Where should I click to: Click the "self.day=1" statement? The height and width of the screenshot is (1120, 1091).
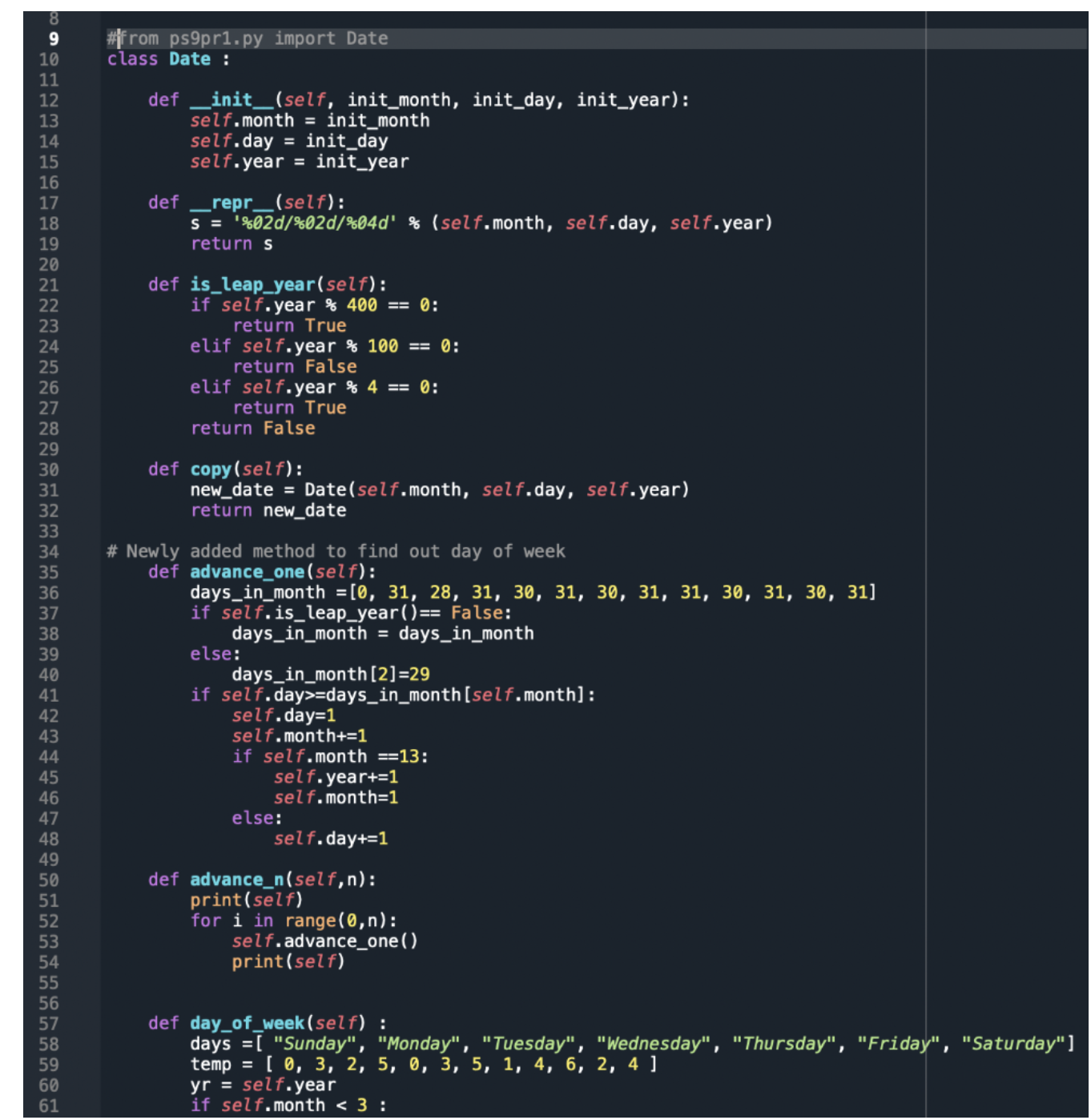pyautogui.click(x=284, y=715)
